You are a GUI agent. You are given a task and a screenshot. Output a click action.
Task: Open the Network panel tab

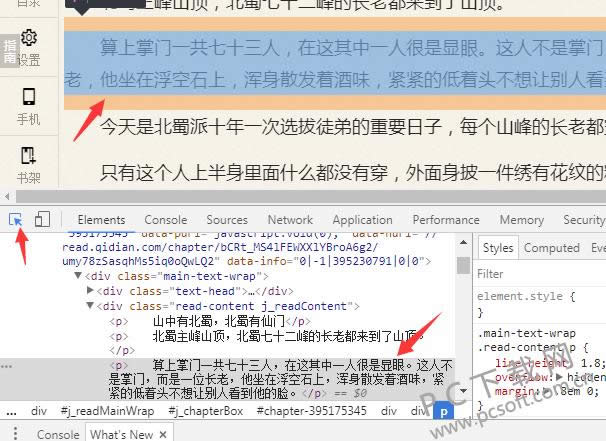[x=290, y=220]
